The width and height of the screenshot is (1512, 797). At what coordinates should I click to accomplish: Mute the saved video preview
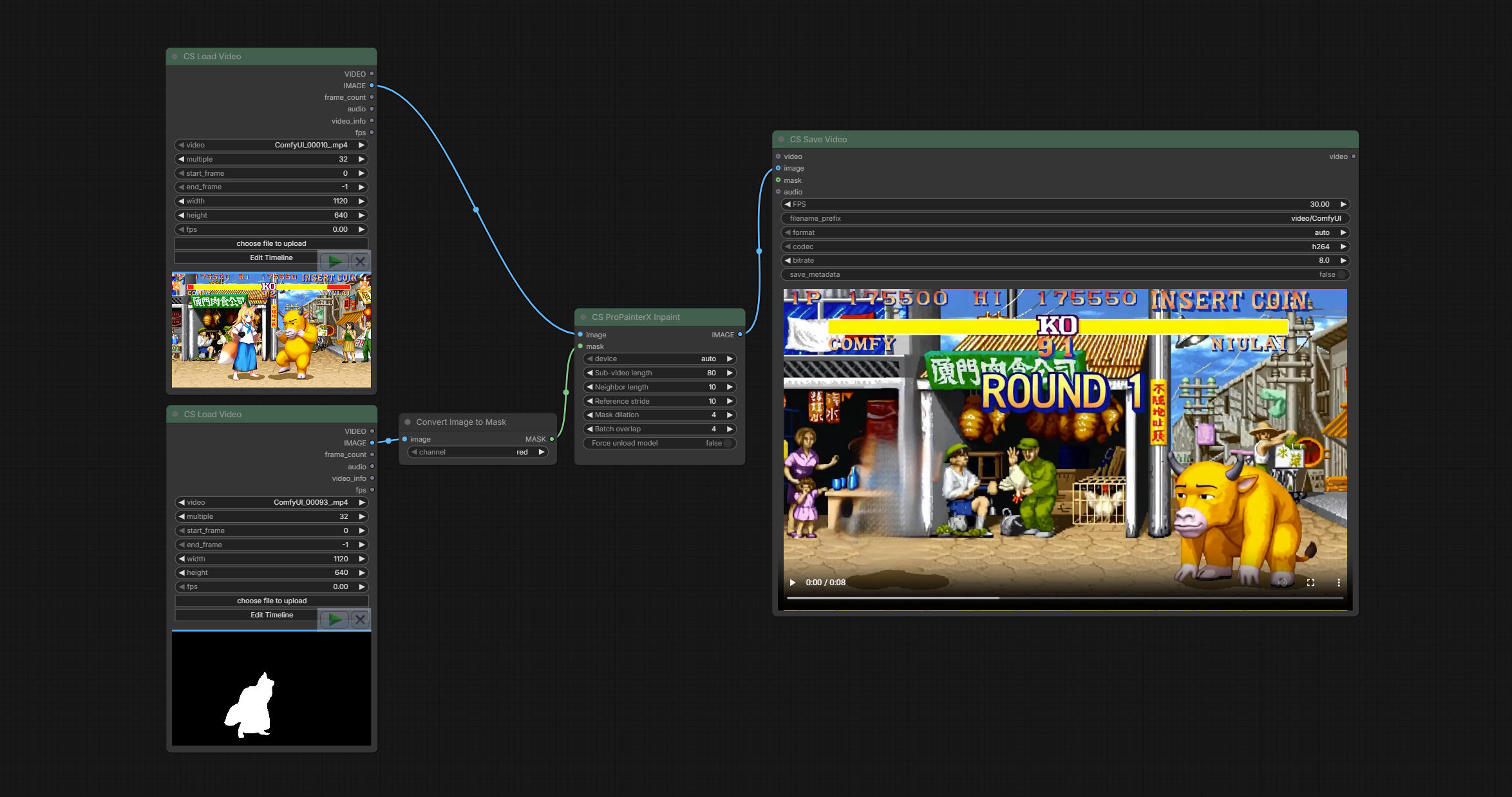click(1283, 583)
